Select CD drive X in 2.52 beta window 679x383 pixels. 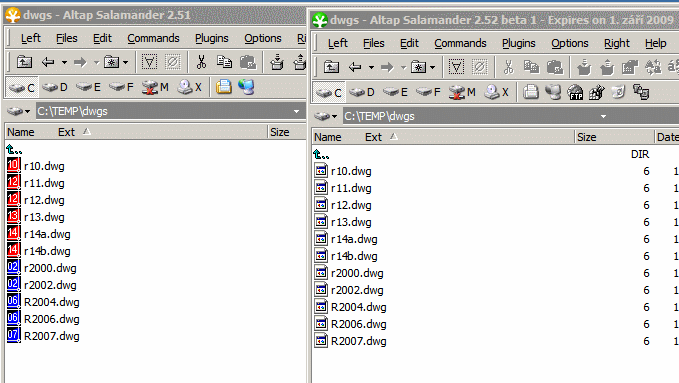pyautogui.click(x=497, y=92)
